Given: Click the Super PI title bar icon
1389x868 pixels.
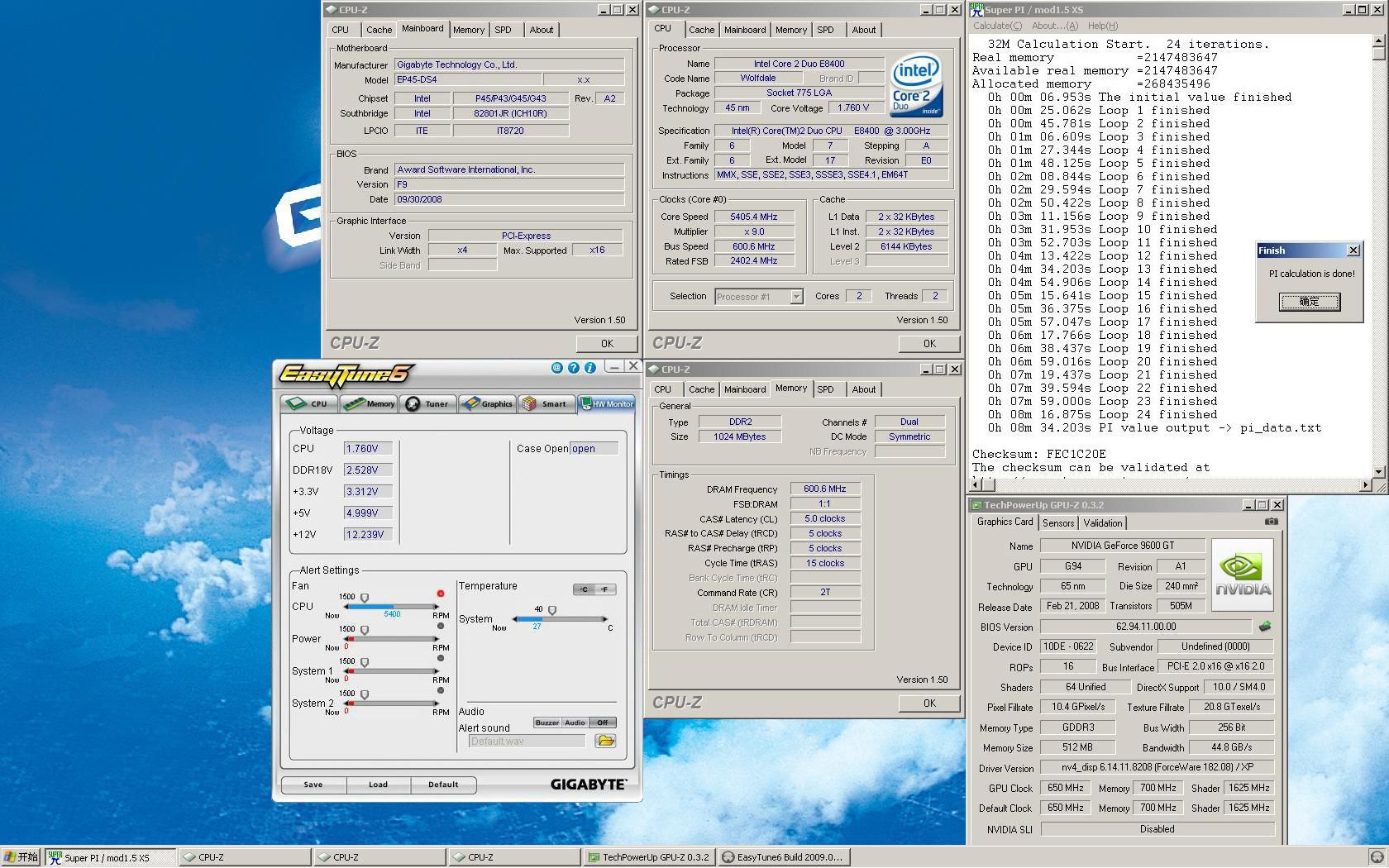Looking at the screenshot, I should [x=976, y=9].
